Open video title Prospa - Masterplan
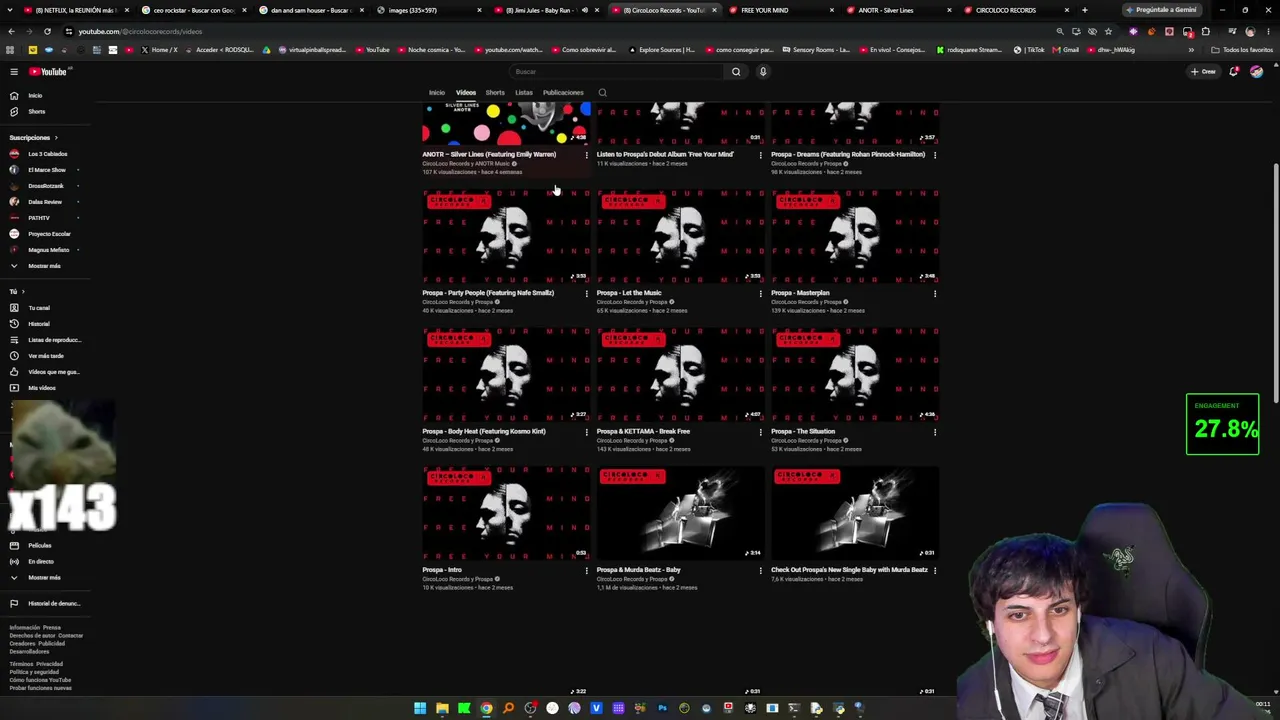Viewport: 1280px width, 720px height. 800,293
